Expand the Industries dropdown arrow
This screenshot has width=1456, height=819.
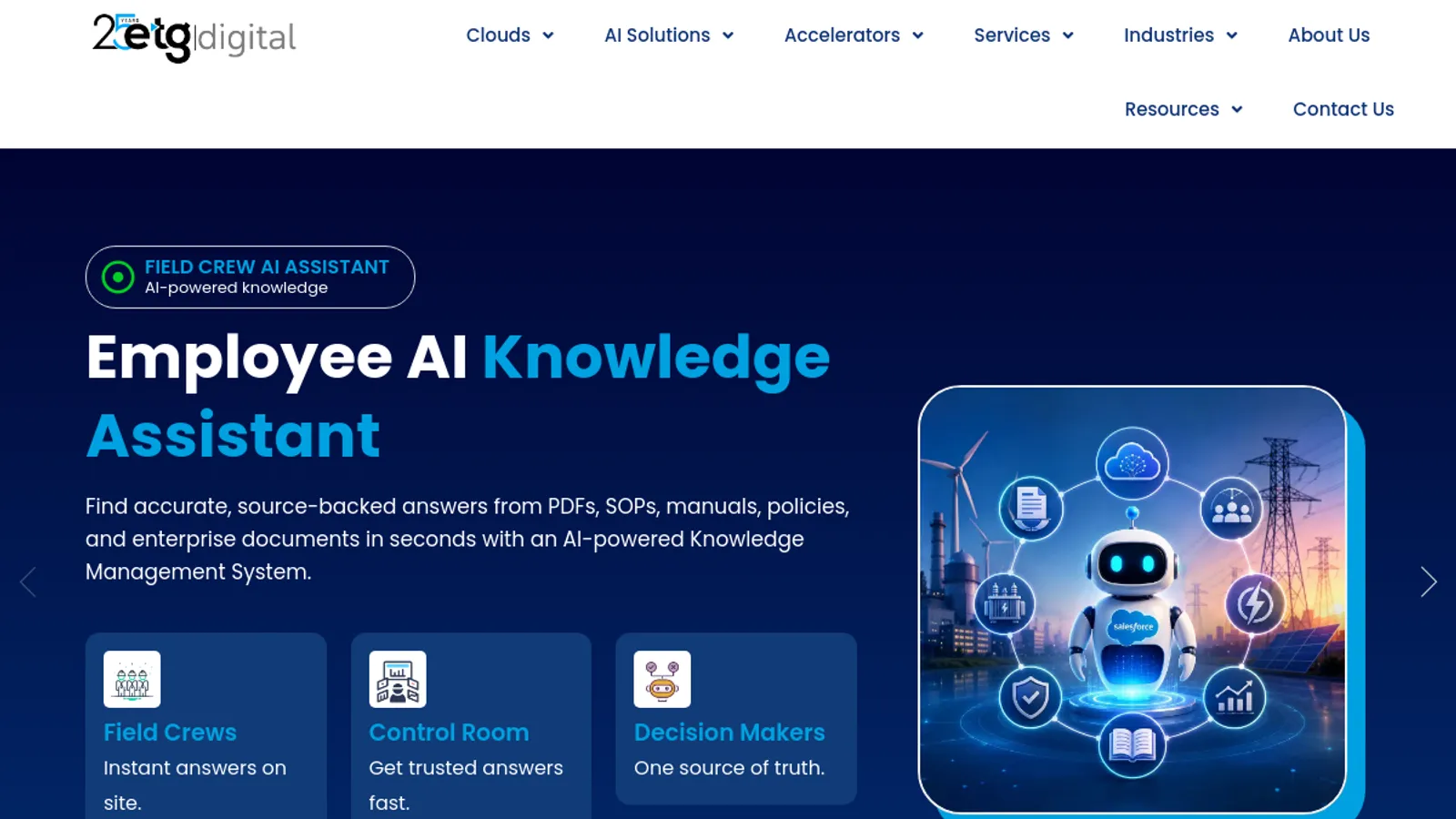coord(1232,35)
